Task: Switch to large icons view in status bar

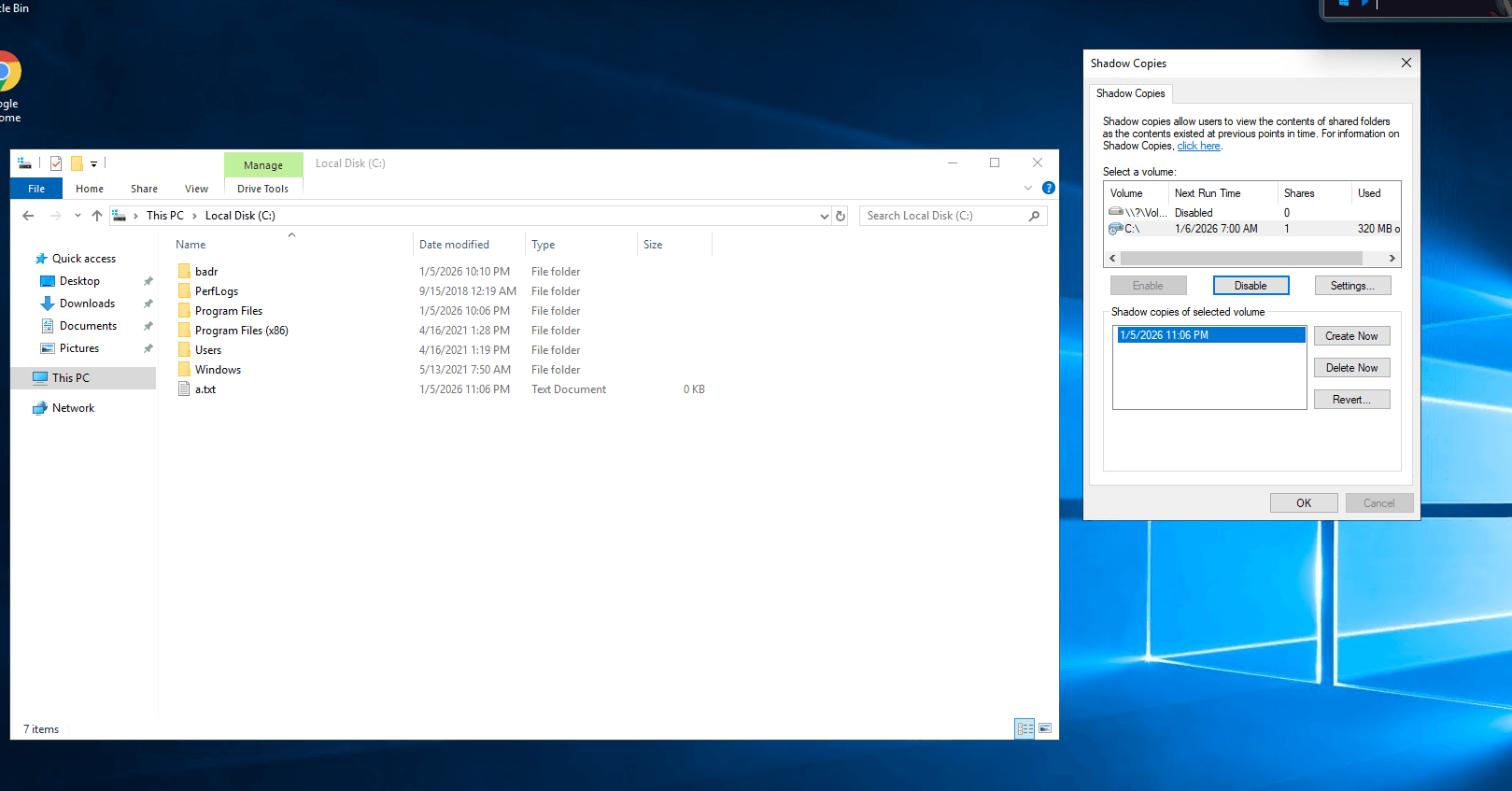Action: tap(1045, 728)
